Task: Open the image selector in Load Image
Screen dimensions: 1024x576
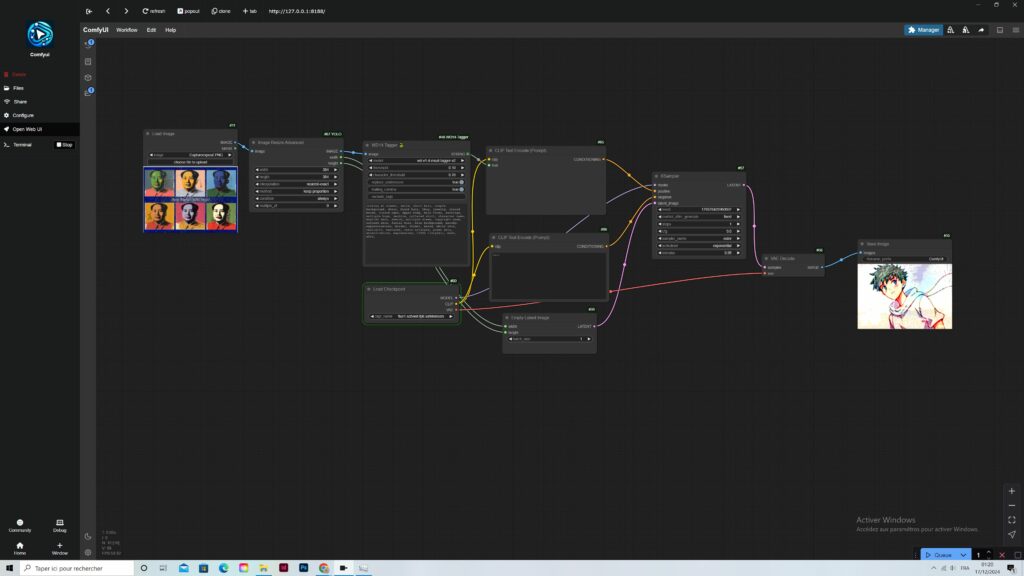Action: coord(190,155)
